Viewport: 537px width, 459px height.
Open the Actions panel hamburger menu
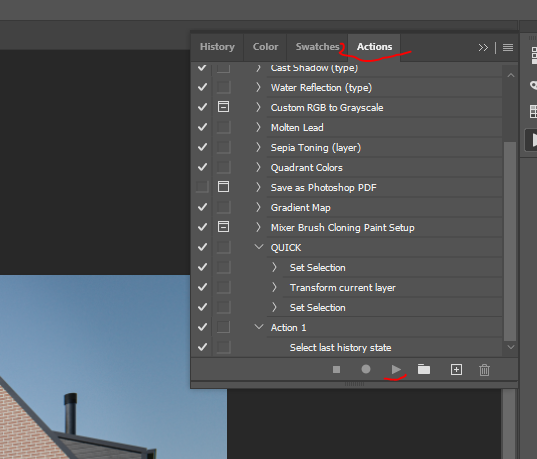click(508, 47)
